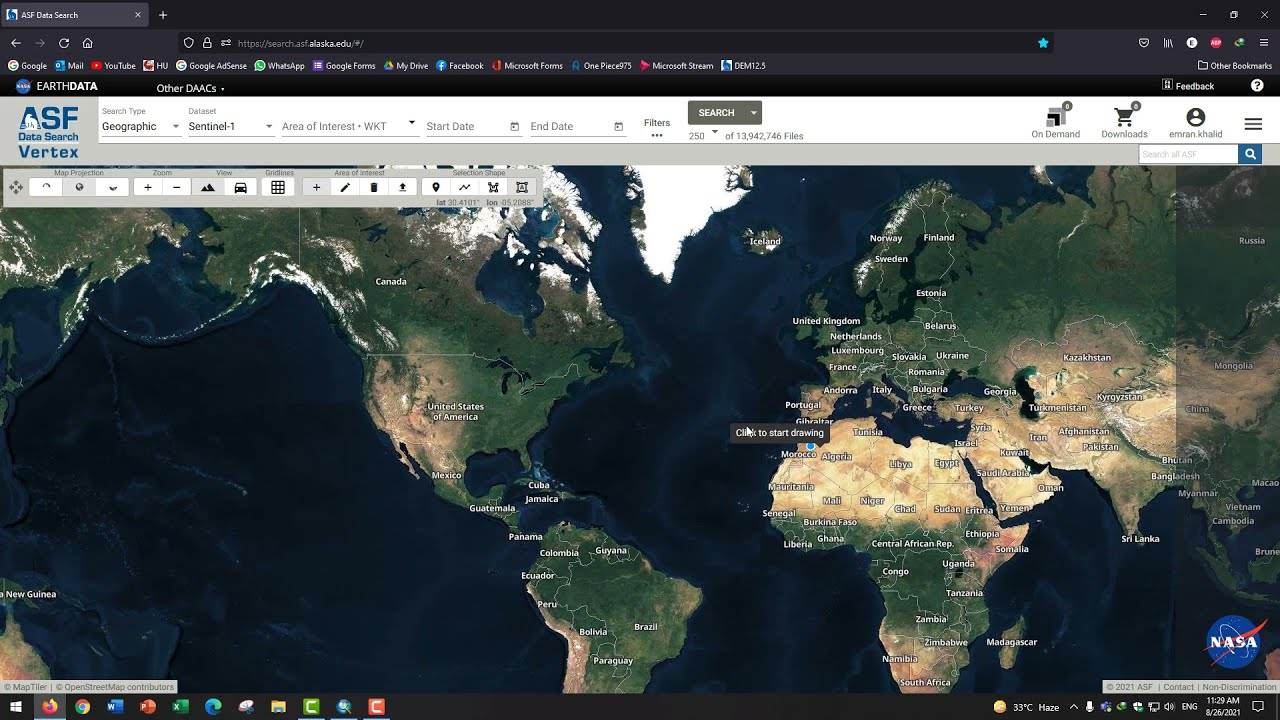The width and height of the screenshot is (1280, 720).
Task: Select the Antarctic map projection icon
Action: 113,187
